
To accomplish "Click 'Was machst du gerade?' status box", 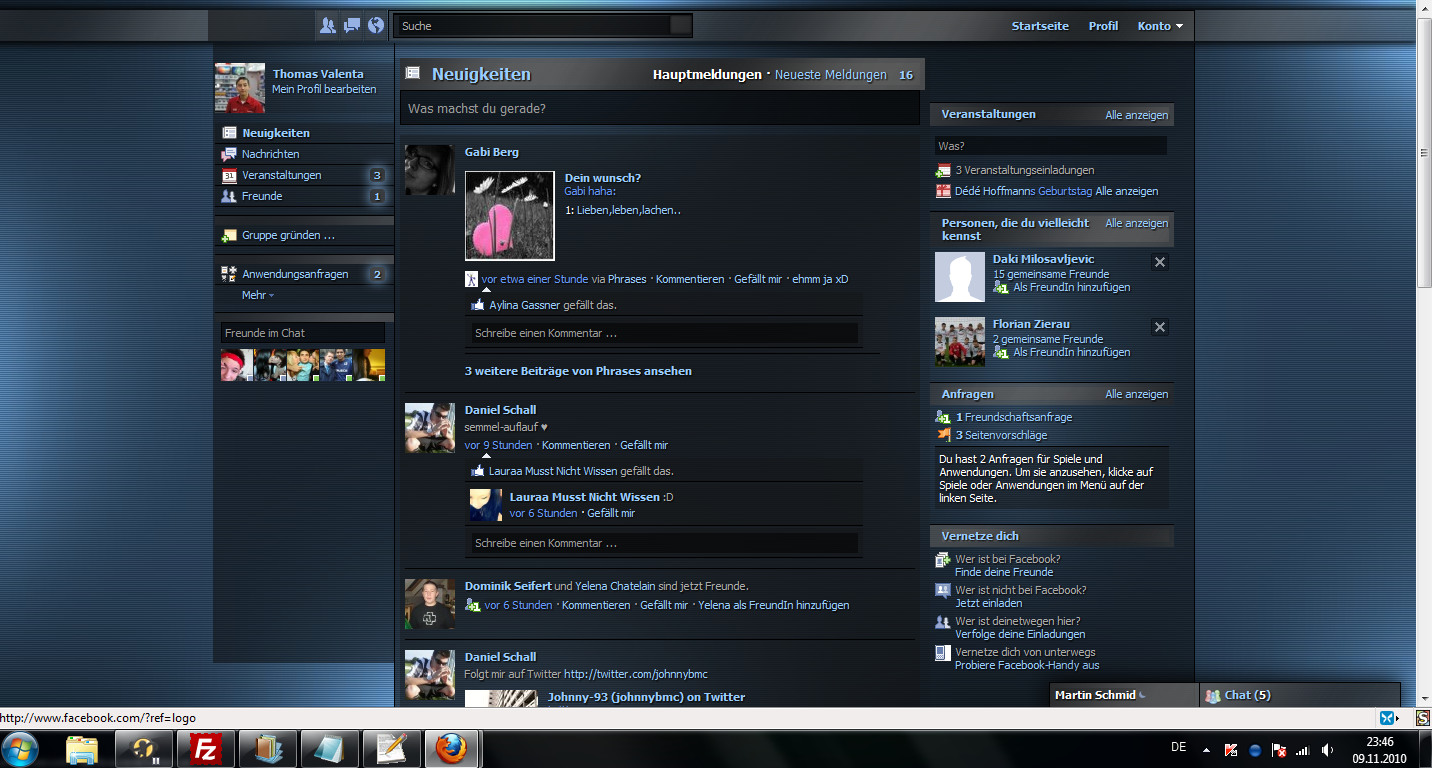I will 659,108.
